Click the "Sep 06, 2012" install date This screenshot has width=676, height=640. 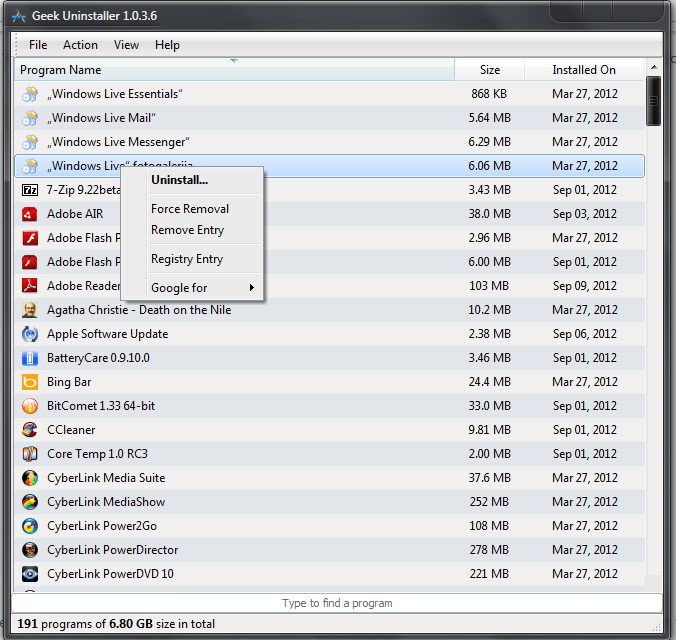tap(585, 334)
